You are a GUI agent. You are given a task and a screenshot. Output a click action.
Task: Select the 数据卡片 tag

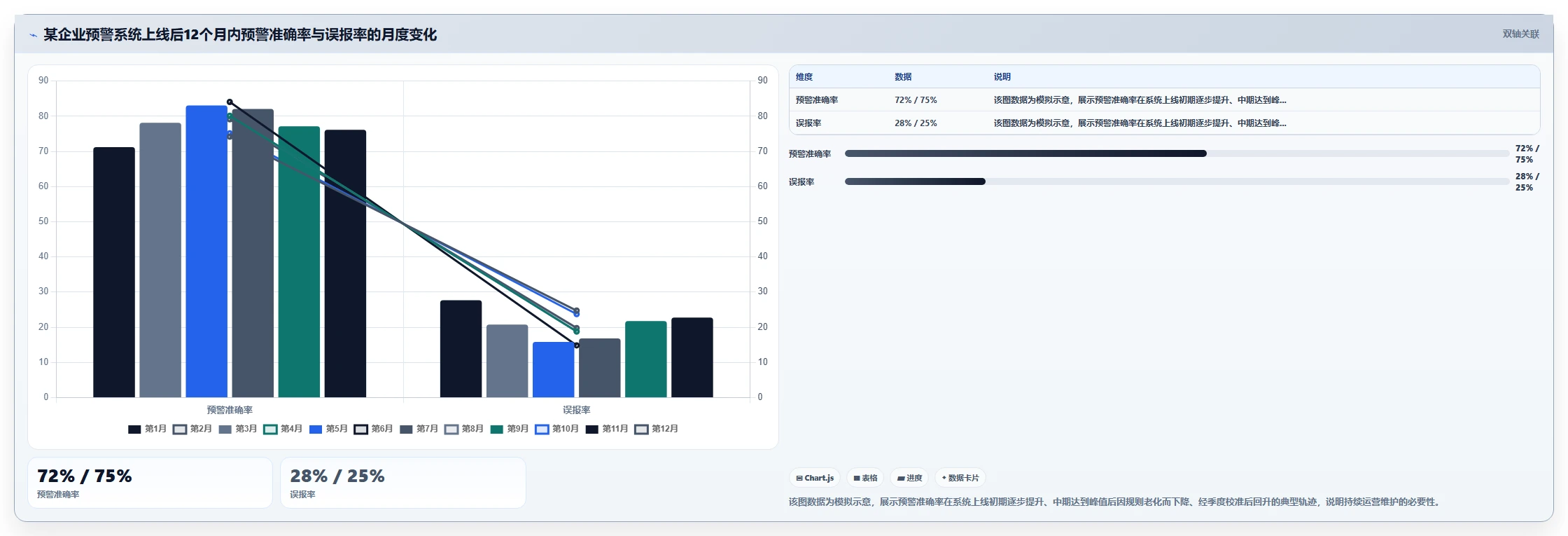pos(960,479)
